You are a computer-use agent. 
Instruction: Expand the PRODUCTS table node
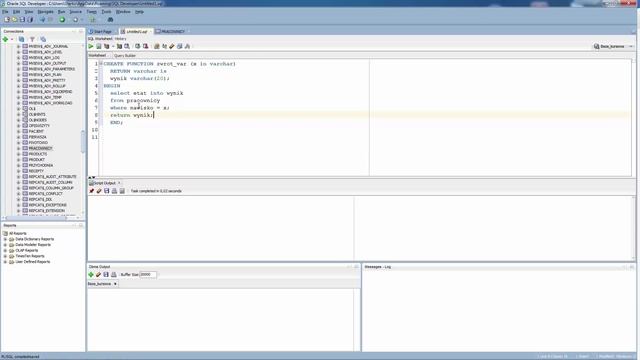pos(18,154)
